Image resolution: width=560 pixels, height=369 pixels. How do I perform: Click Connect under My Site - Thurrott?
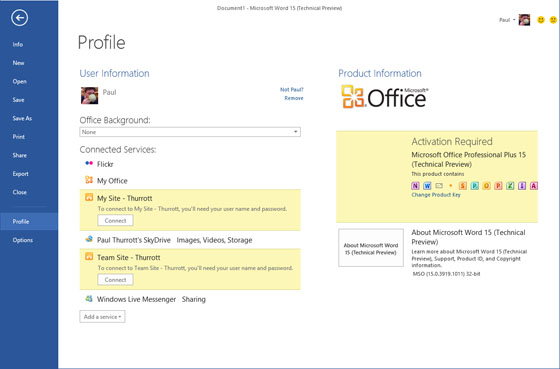115,220
